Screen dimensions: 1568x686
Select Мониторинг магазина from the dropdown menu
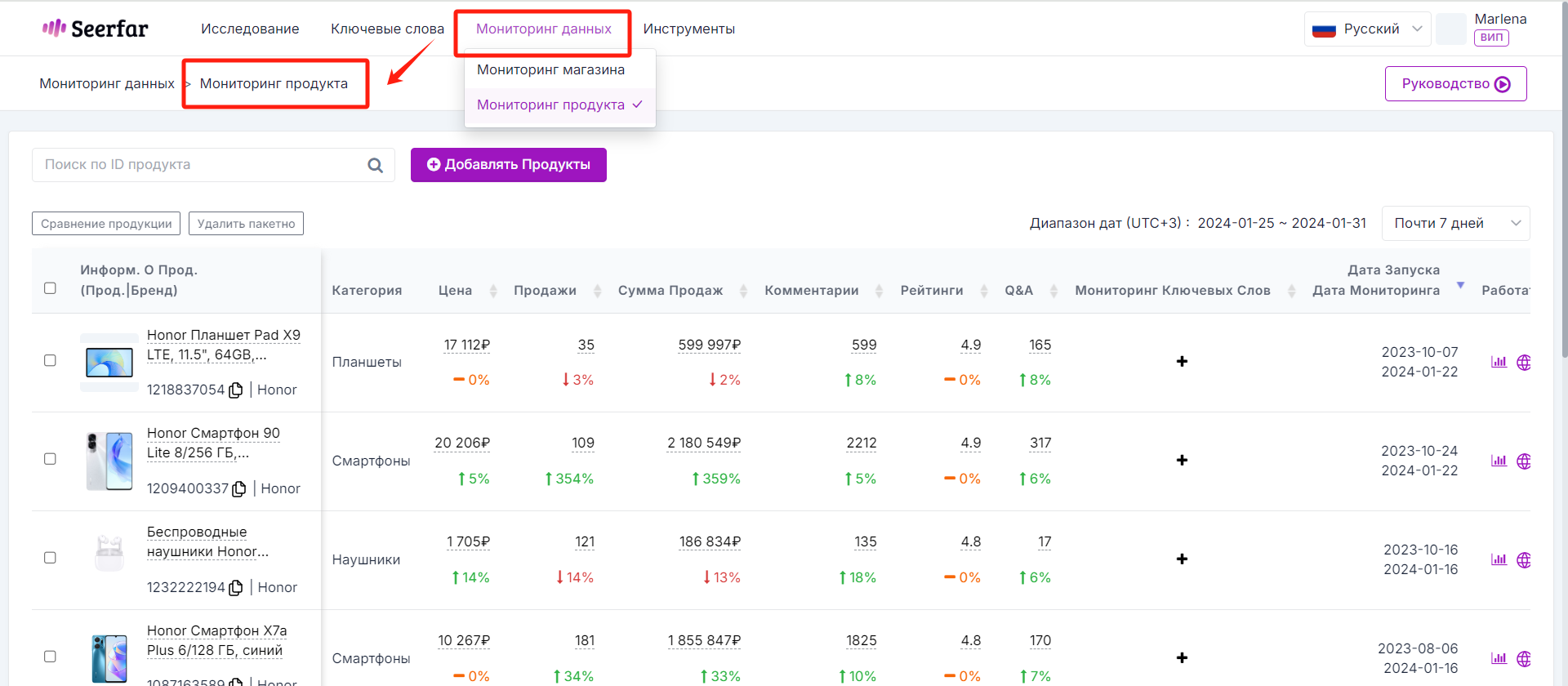[x=560, y=70]
